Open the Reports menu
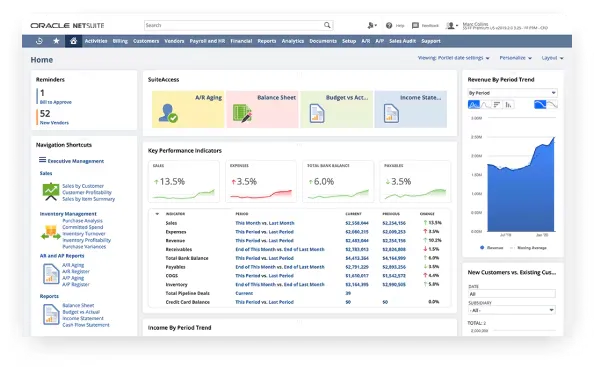Viewport: 594px width, 367px height. (267, 41)
